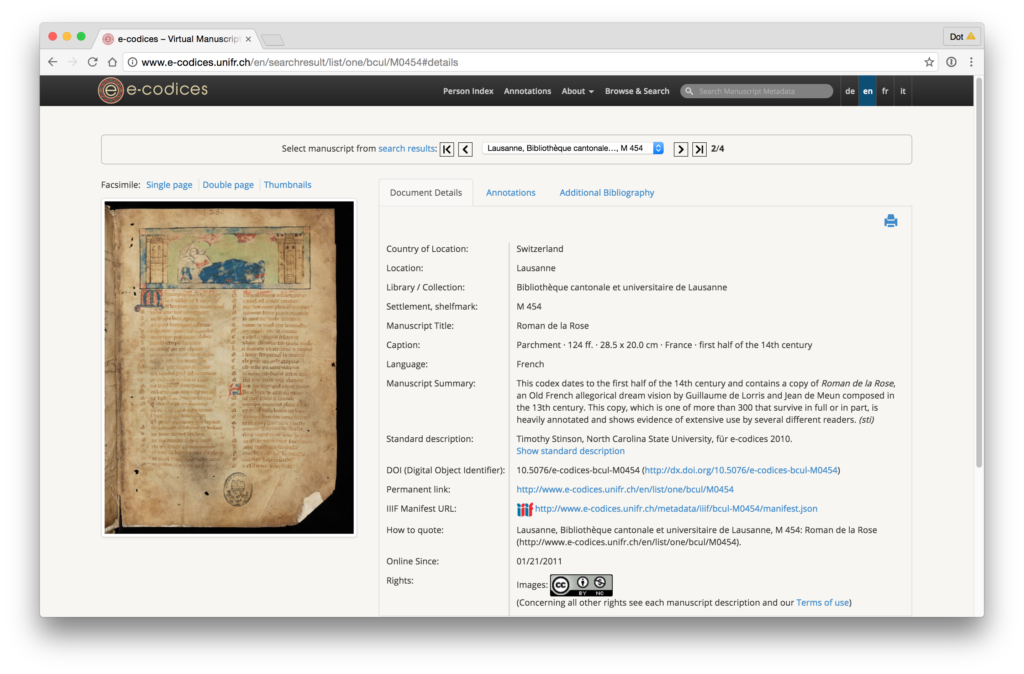The height and width of the screenshot is (674, 1024).
Task: Click the extension icon beside the bookmark star
Action: tap(951, 62)
